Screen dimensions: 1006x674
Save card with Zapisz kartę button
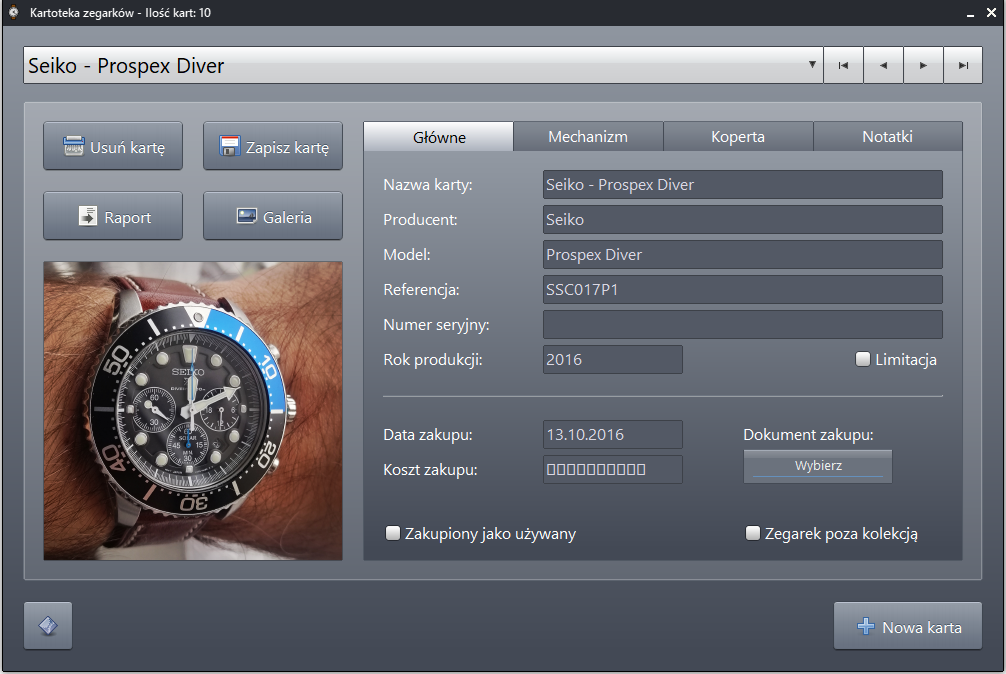pyautogui.click(x=273, y=146)
